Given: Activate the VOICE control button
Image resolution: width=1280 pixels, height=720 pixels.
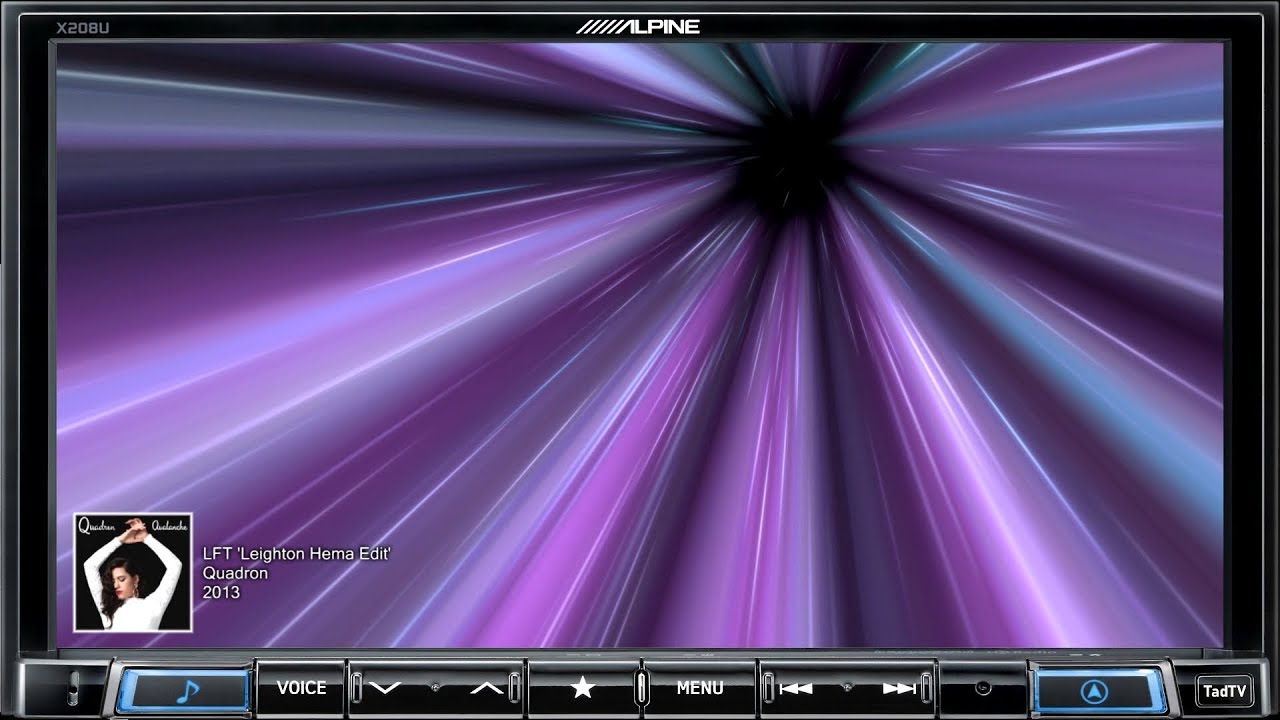Looking at the screenshot, I should [x=301, y=688].
